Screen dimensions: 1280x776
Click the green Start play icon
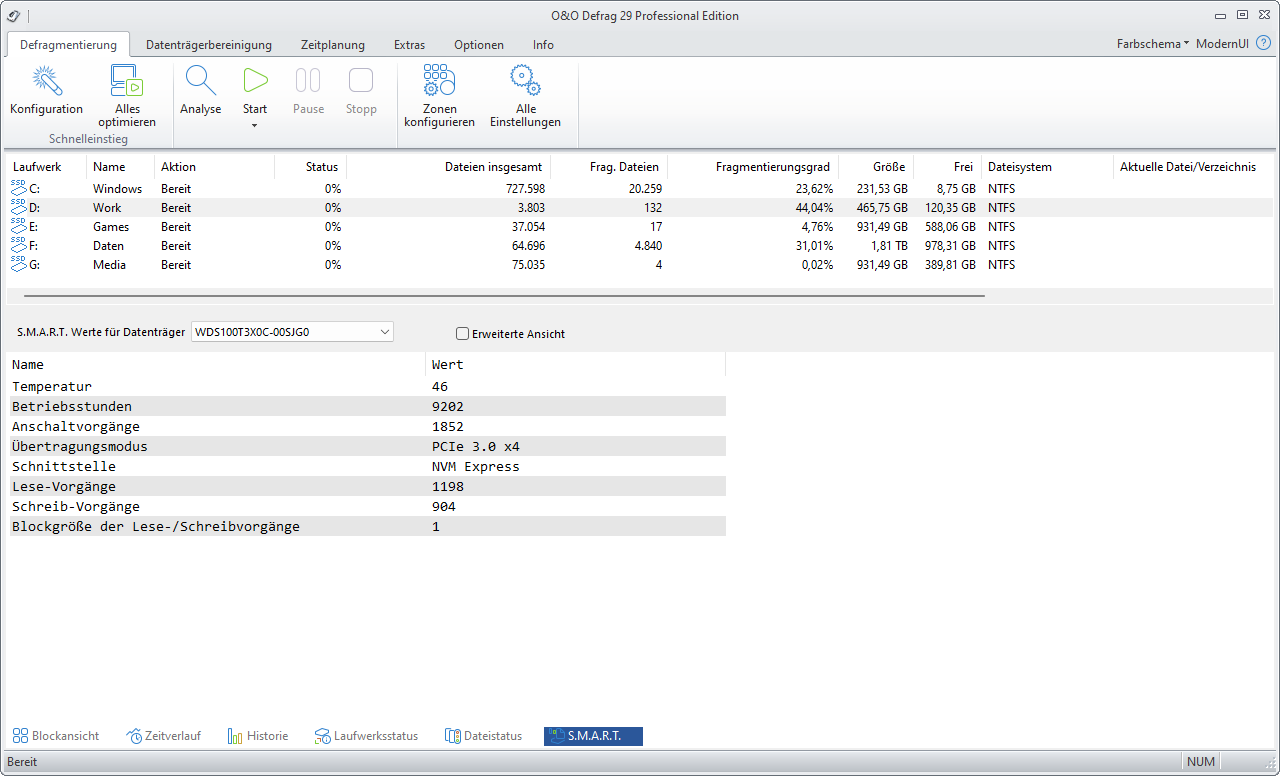click(255, 81)
